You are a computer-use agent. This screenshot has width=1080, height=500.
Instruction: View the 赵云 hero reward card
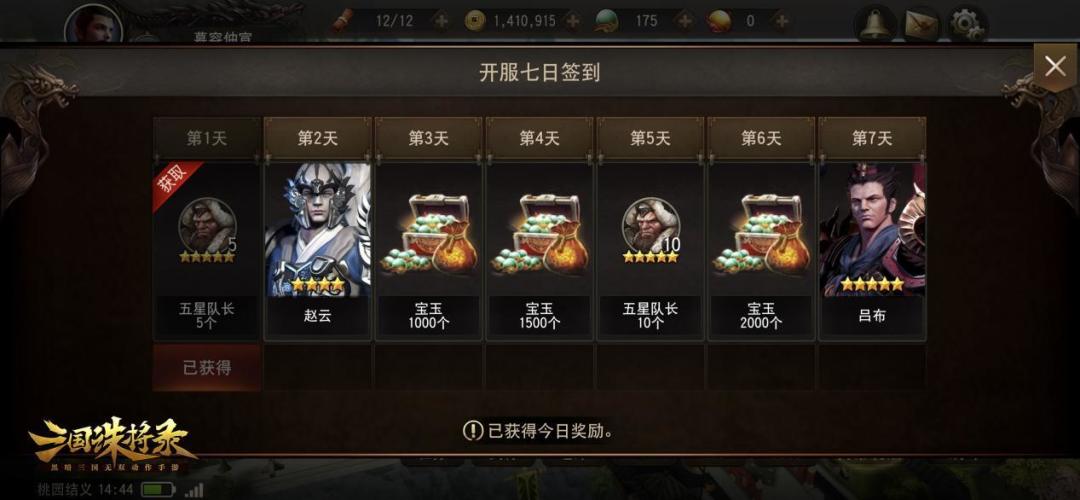click(x=318, y=251)
